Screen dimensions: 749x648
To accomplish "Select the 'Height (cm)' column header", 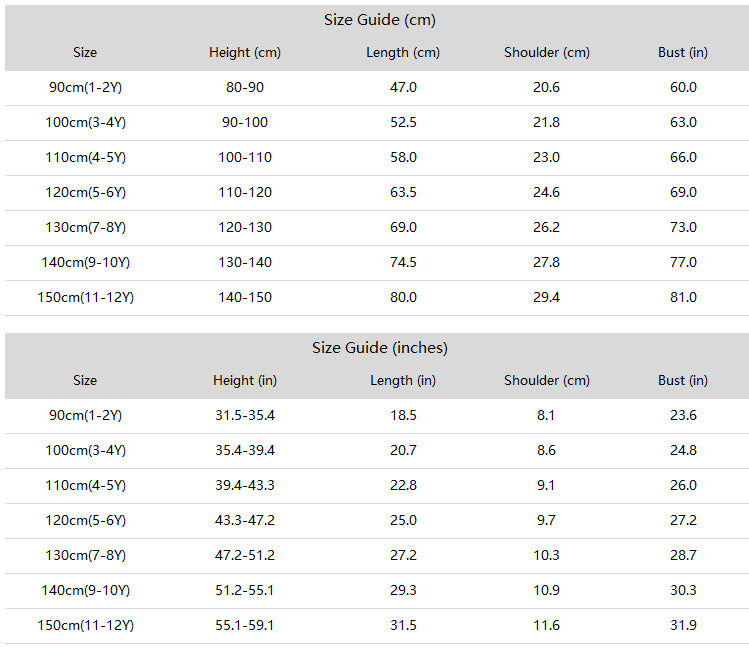I will point(244,52).
